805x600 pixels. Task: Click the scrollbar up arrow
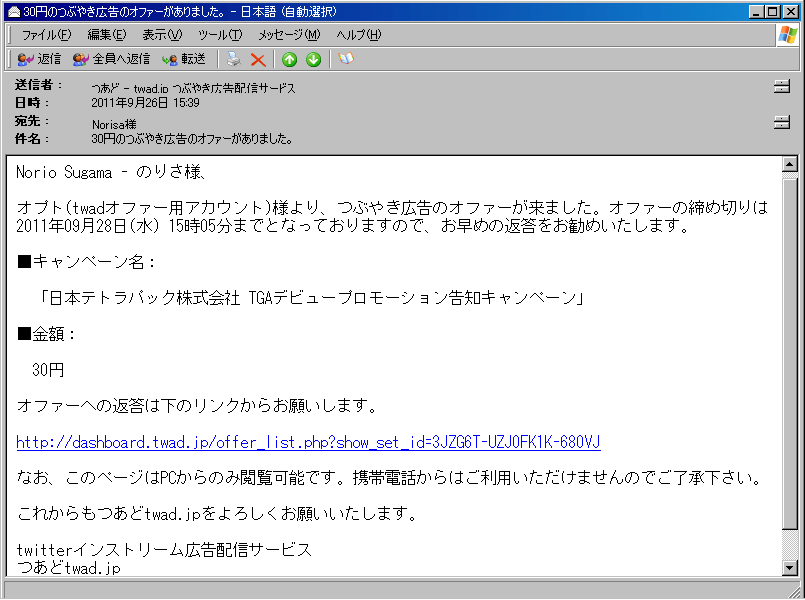(789, 164)
